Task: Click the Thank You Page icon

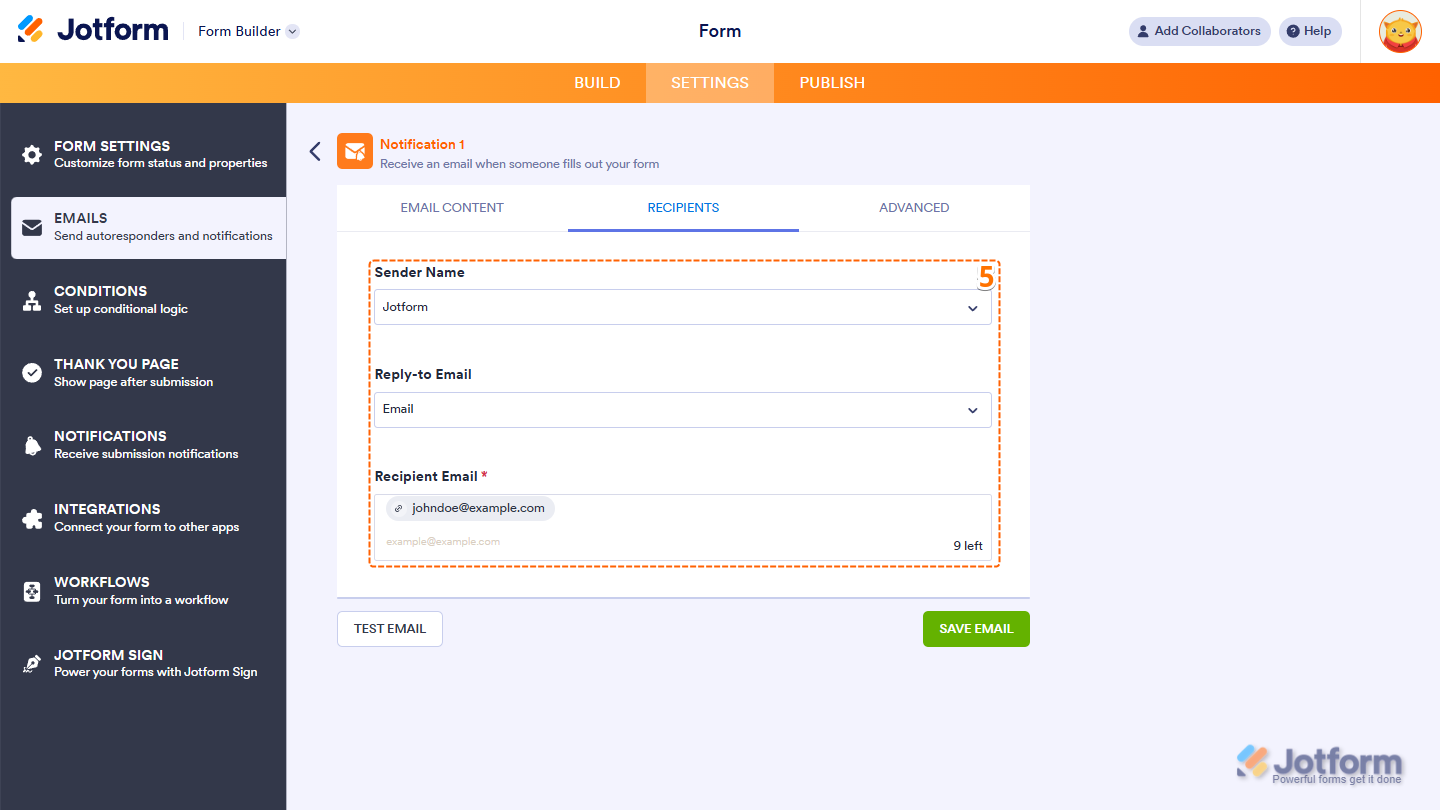Action: click(30, 371)
